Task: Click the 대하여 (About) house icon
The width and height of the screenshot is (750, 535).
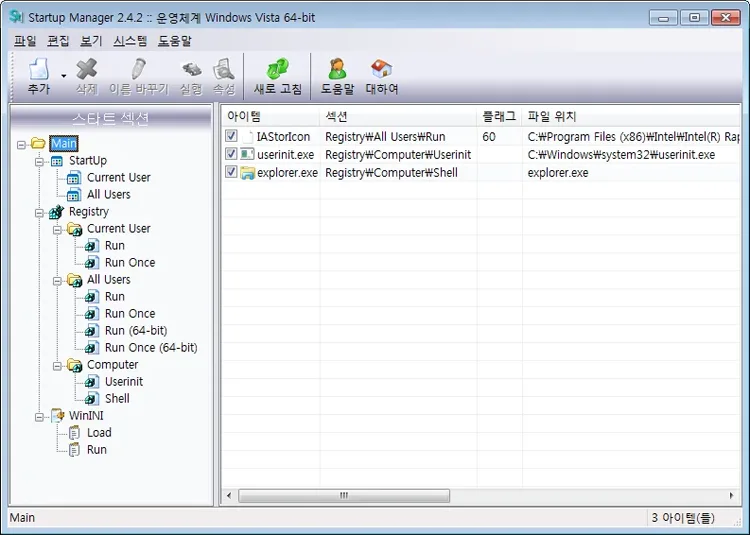Action: point(382,70)
